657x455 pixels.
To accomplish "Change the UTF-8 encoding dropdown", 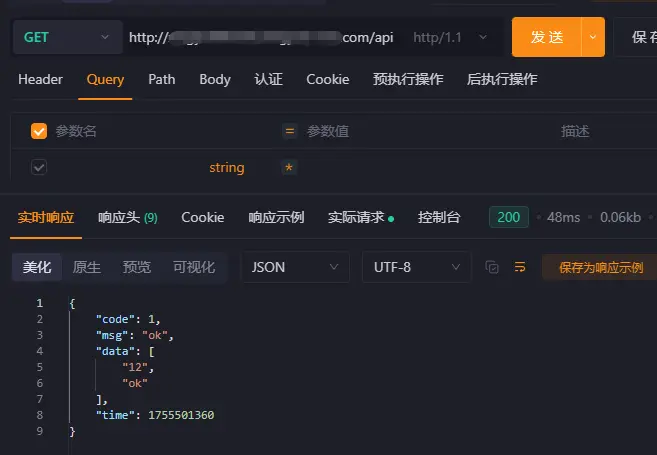I will [416, 267].
